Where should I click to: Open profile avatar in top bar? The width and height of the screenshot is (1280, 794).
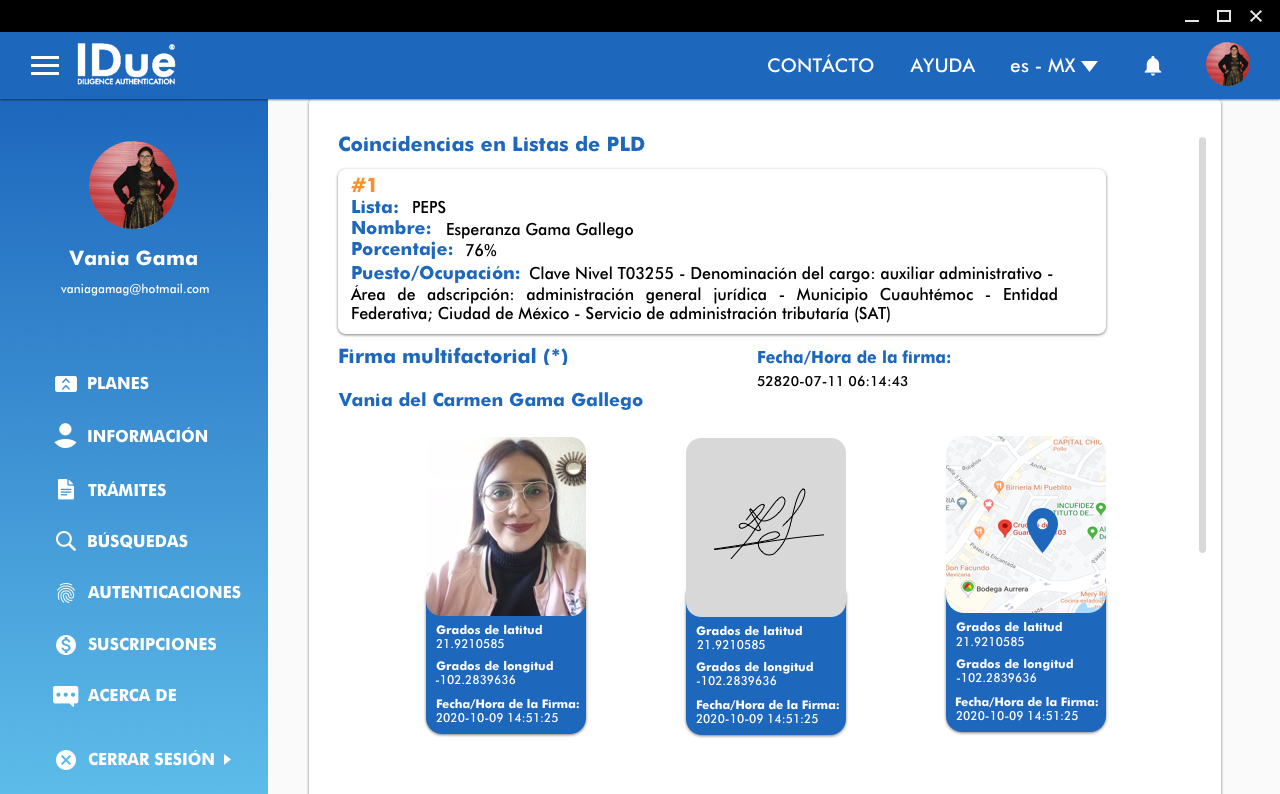tap(1227, 64)
